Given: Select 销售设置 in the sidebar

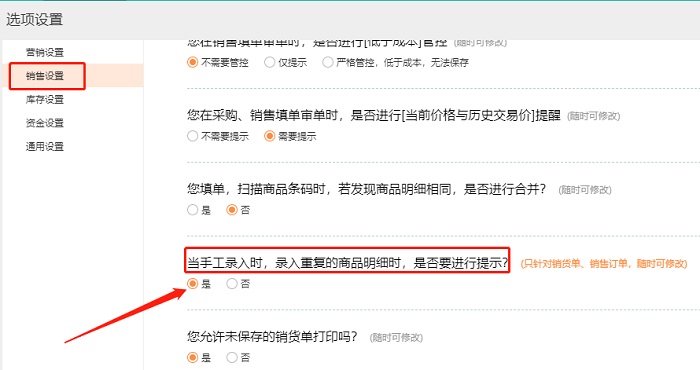Looking at the screenshot, I should (45, 76).
